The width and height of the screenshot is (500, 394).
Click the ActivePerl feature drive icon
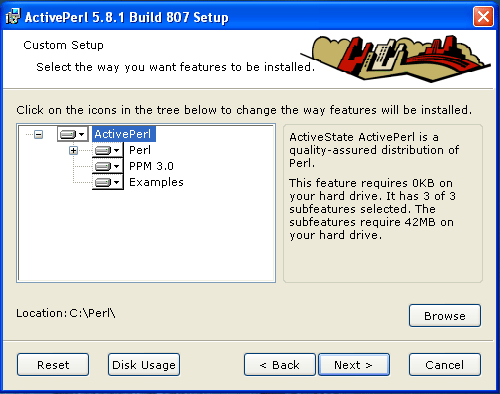point(68,134)
